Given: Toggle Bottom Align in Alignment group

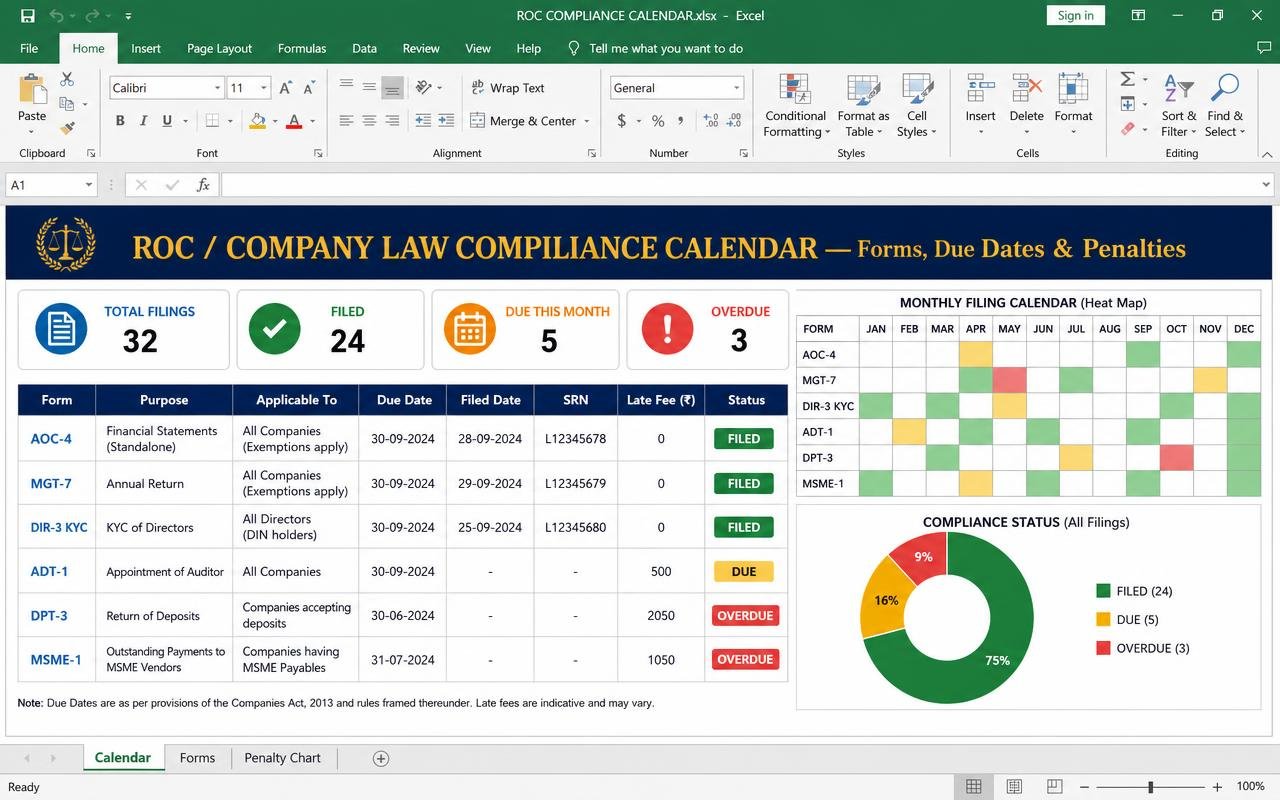Looking at the screenshot, I should (392, 88).
